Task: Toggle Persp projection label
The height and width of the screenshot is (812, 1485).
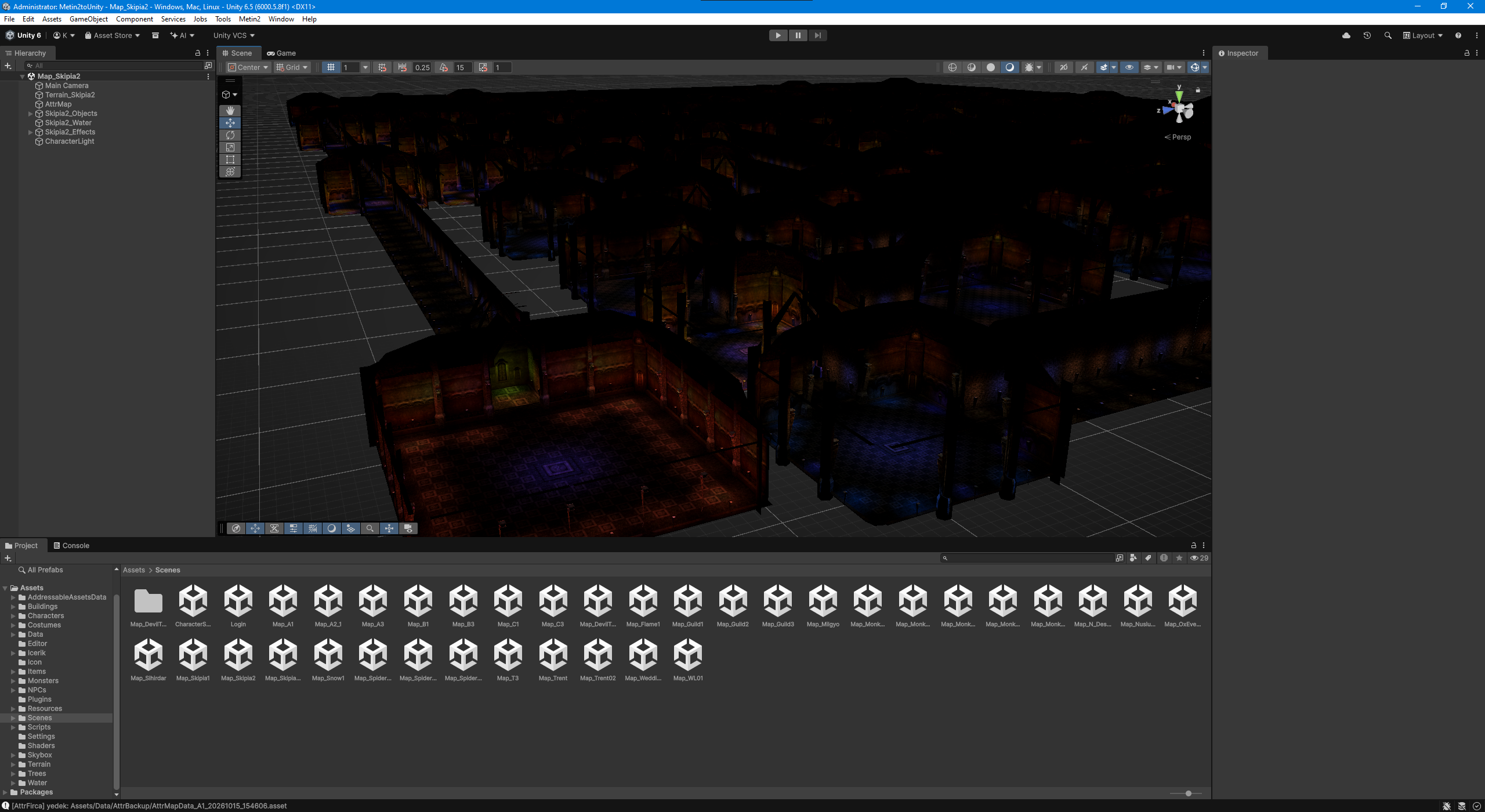Action: point(1178,137)
